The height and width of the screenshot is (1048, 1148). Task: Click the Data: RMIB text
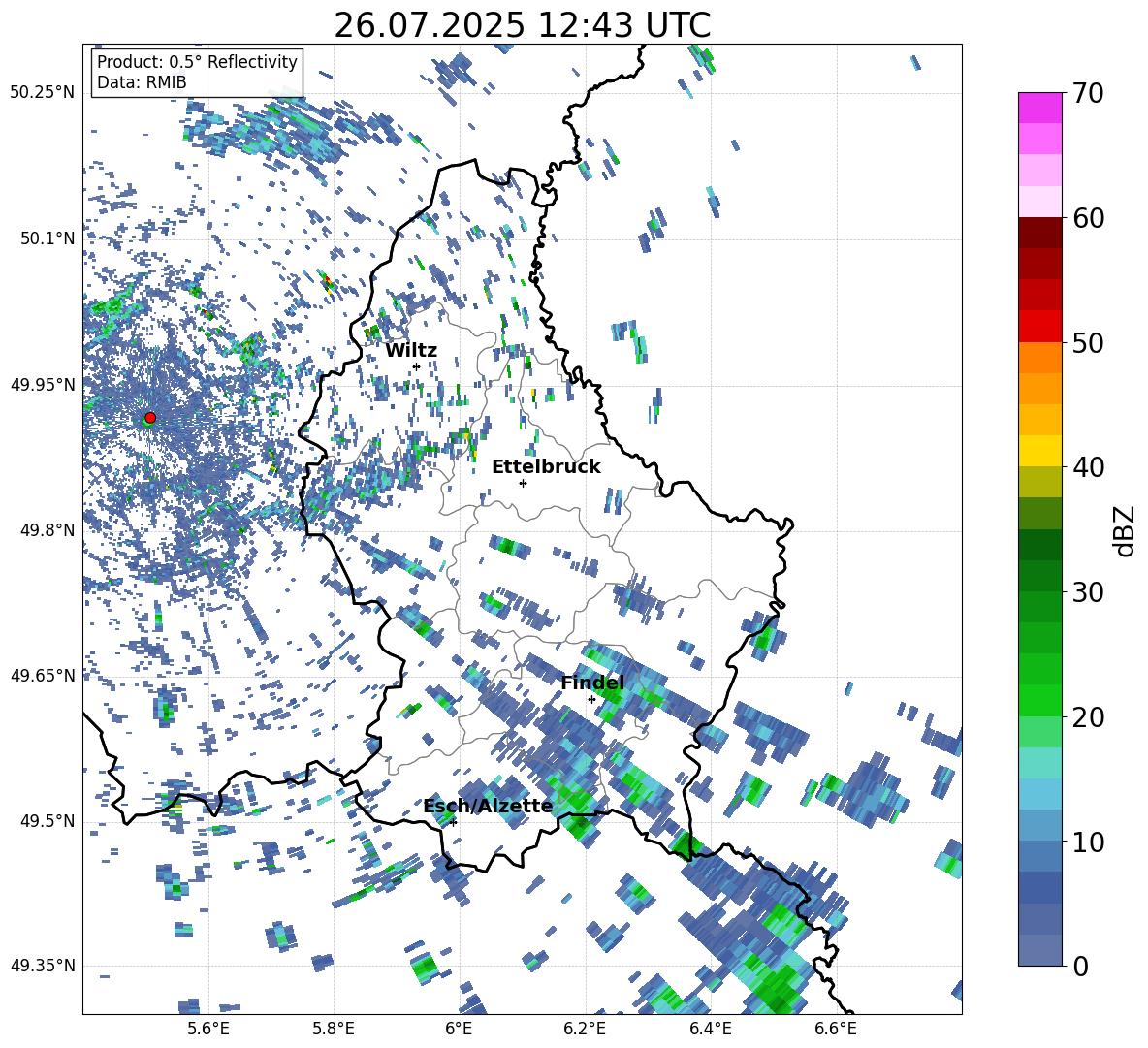(x=142, y=82)
